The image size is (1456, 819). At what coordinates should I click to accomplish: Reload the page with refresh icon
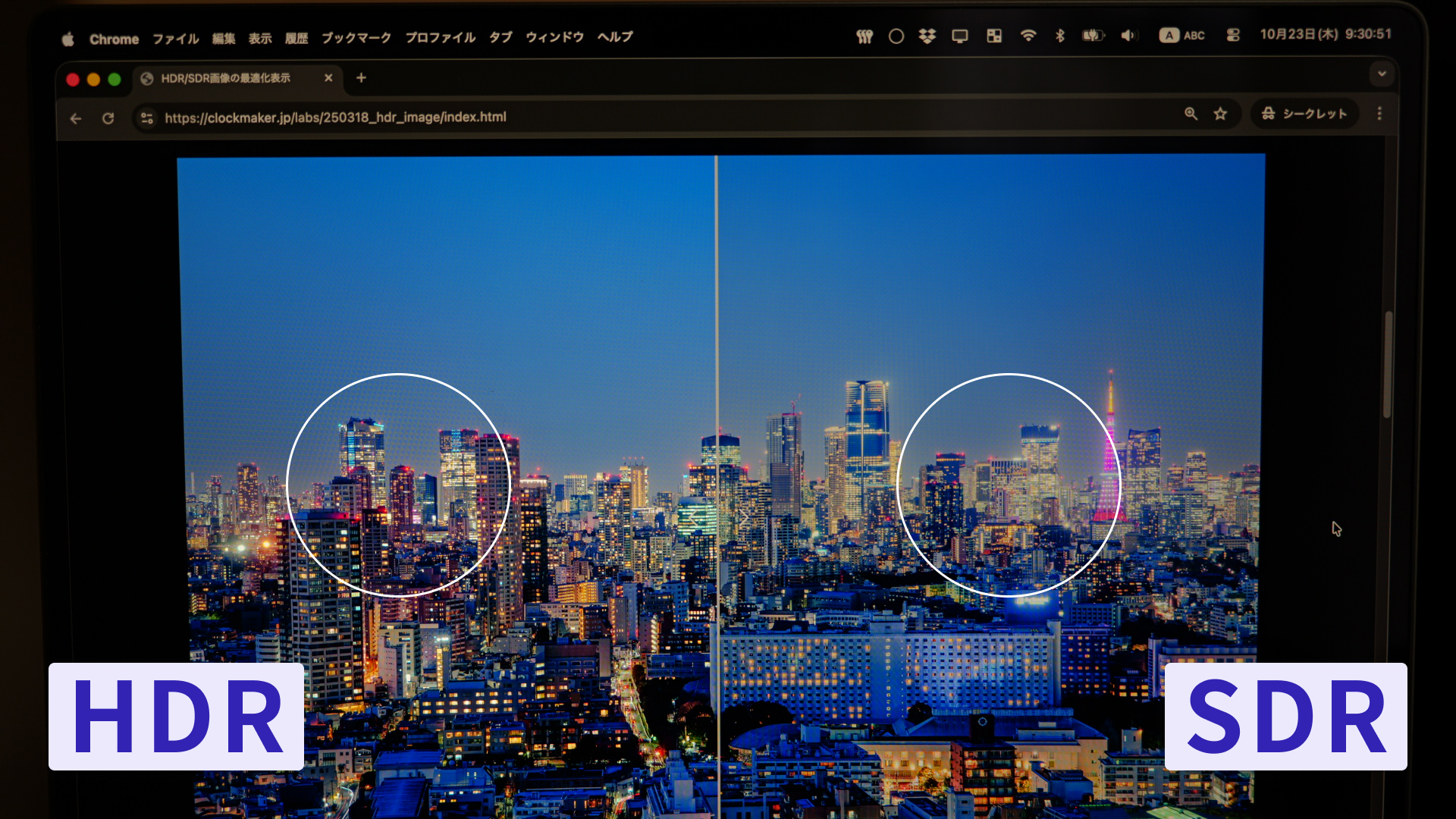tap(108, 118)
